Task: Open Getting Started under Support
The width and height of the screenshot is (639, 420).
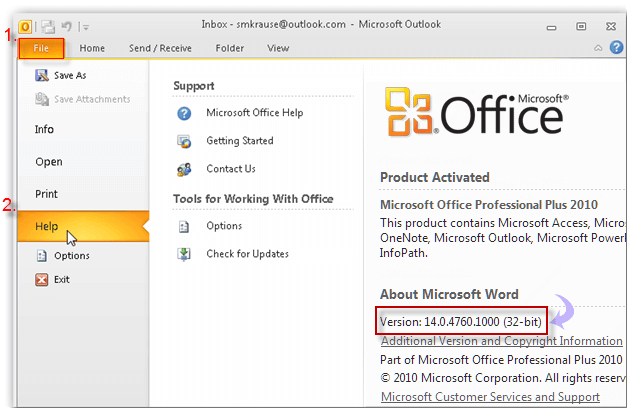Action: pos(240,141)
